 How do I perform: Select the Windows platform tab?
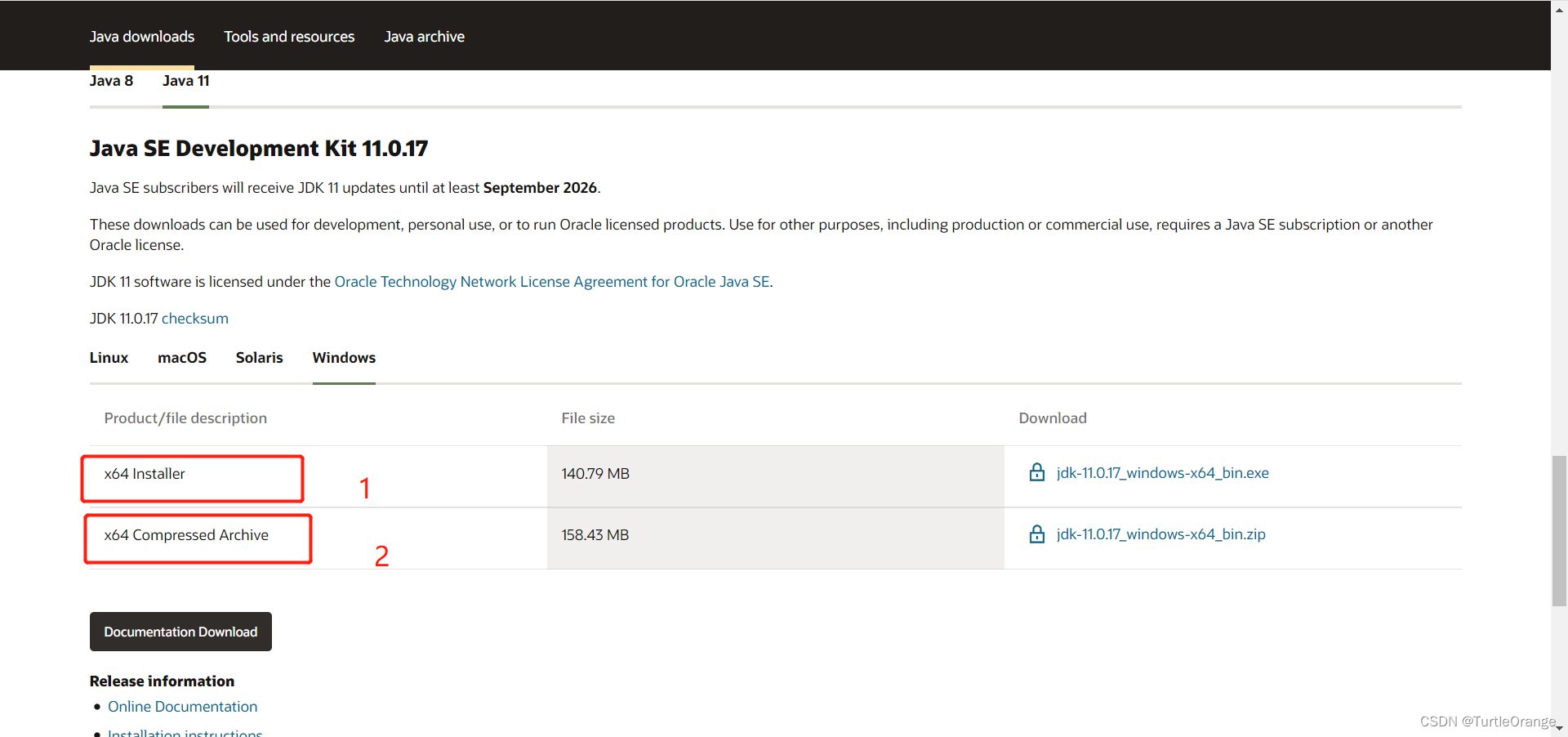click(344, 358)
